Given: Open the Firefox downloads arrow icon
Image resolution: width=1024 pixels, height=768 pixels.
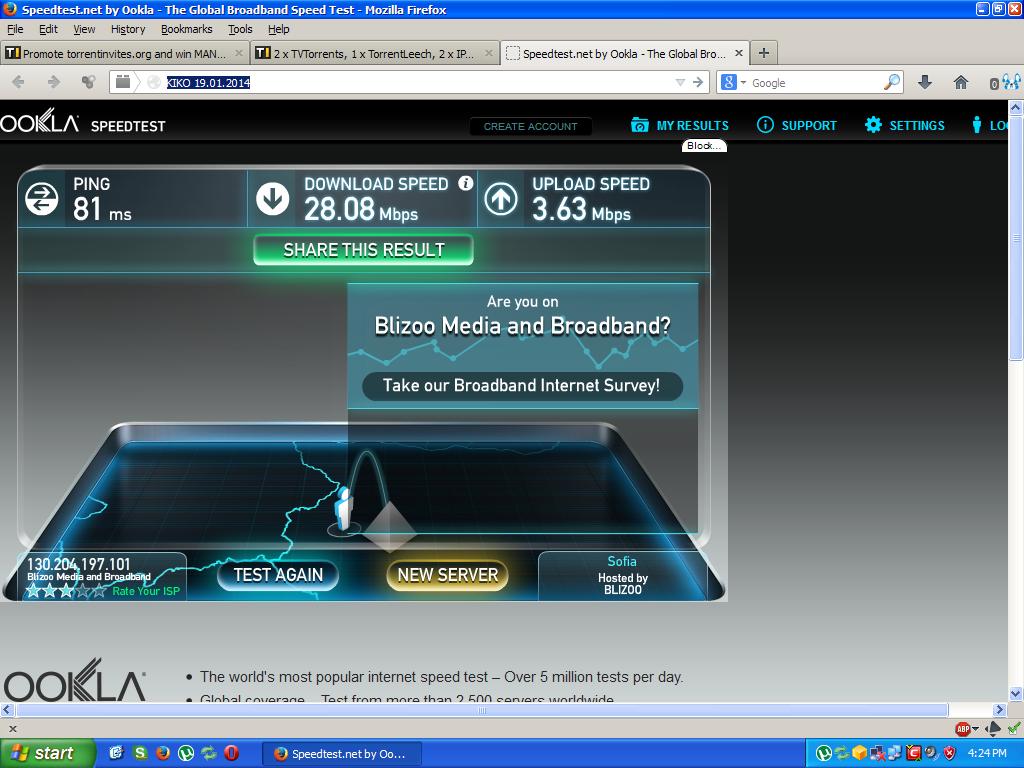Looking at the screenshot, I should coord(925,82).
